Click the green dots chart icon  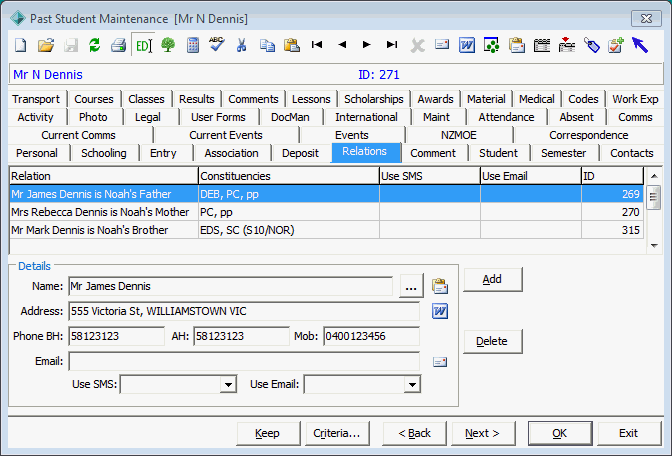[492, 45]
